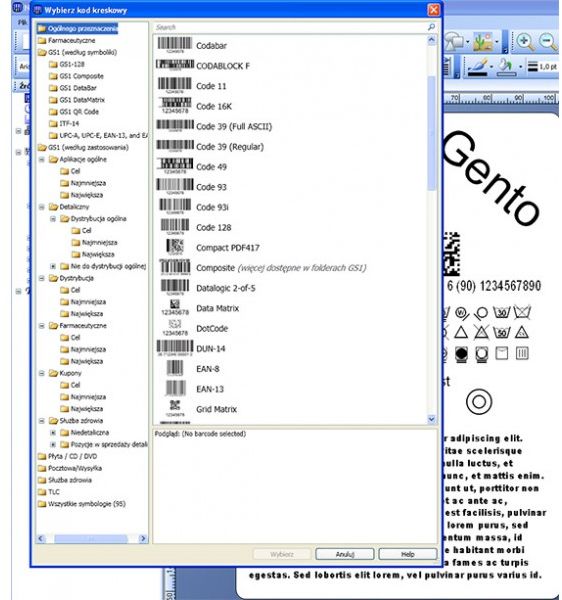Click the Help button

[x=408, y=554]
